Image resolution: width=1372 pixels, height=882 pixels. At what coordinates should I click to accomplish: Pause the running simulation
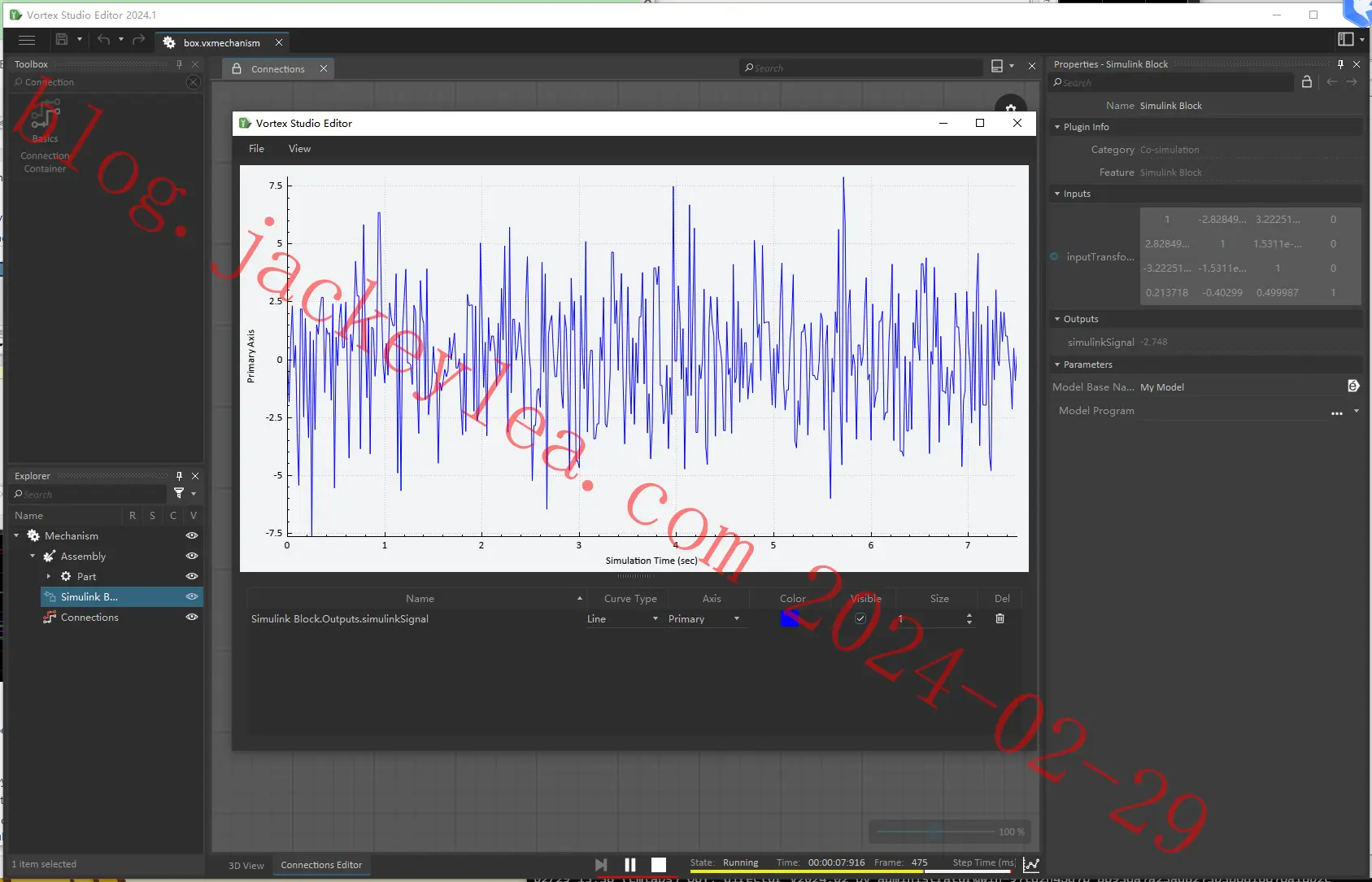[x=629, y=864]
